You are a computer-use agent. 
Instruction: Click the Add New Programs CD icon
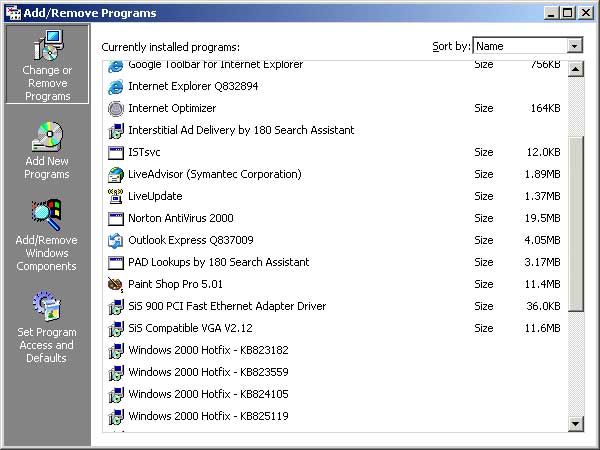[47, 137]
